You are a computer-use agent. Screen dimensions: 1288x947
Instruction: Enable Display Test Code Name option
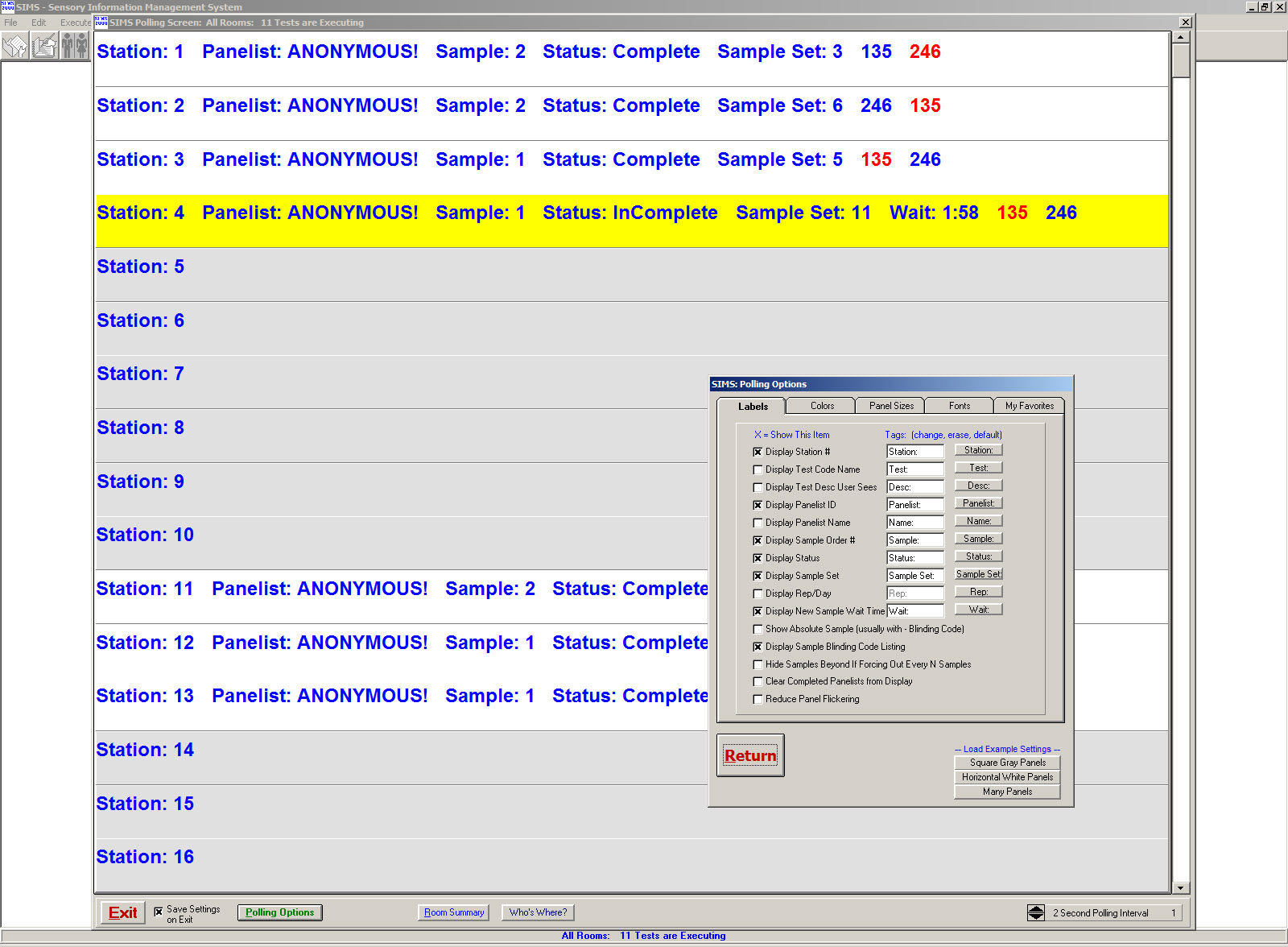758,469
